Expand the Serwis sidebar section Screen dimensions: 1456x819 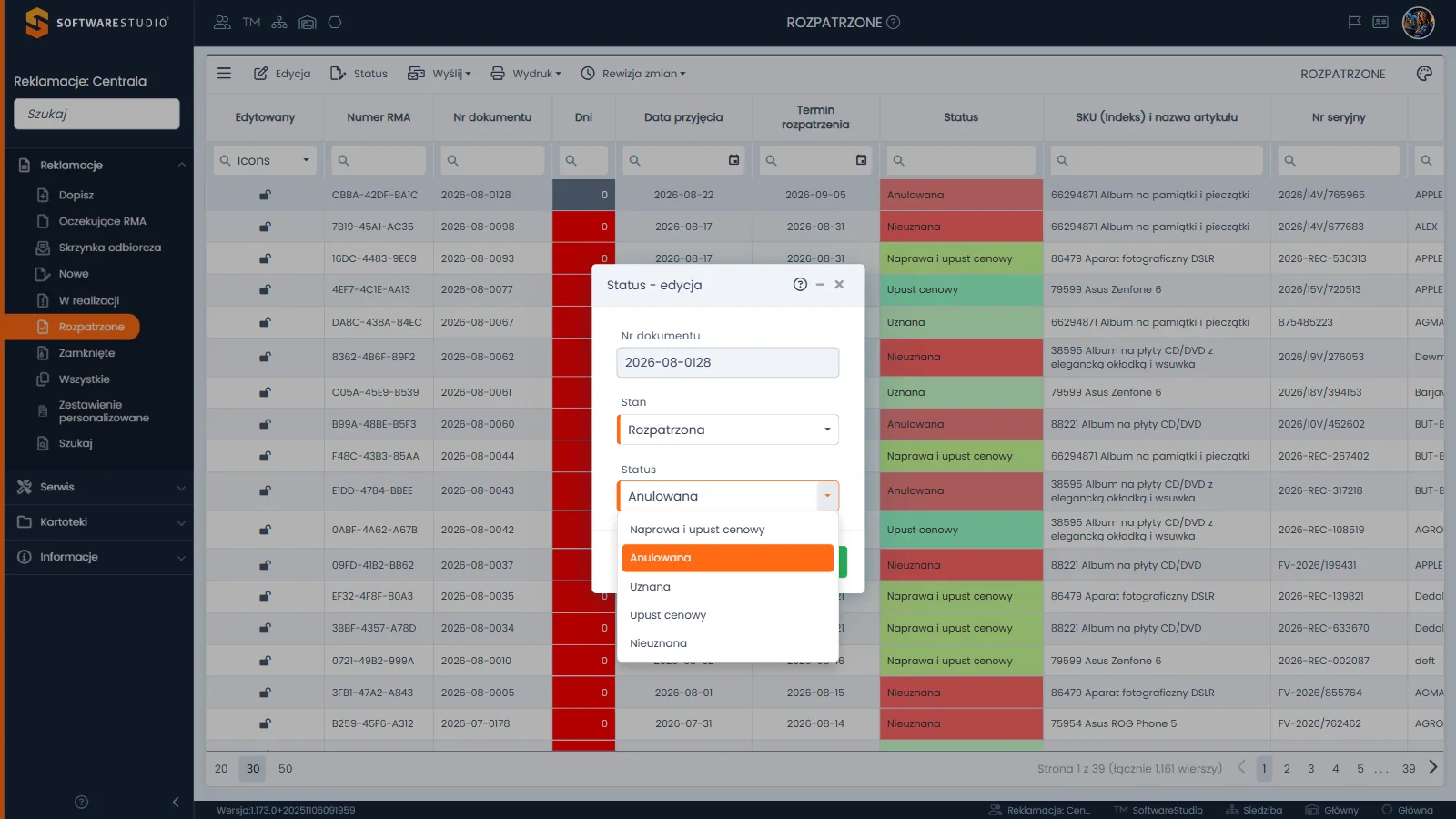(x=99, y=487)
